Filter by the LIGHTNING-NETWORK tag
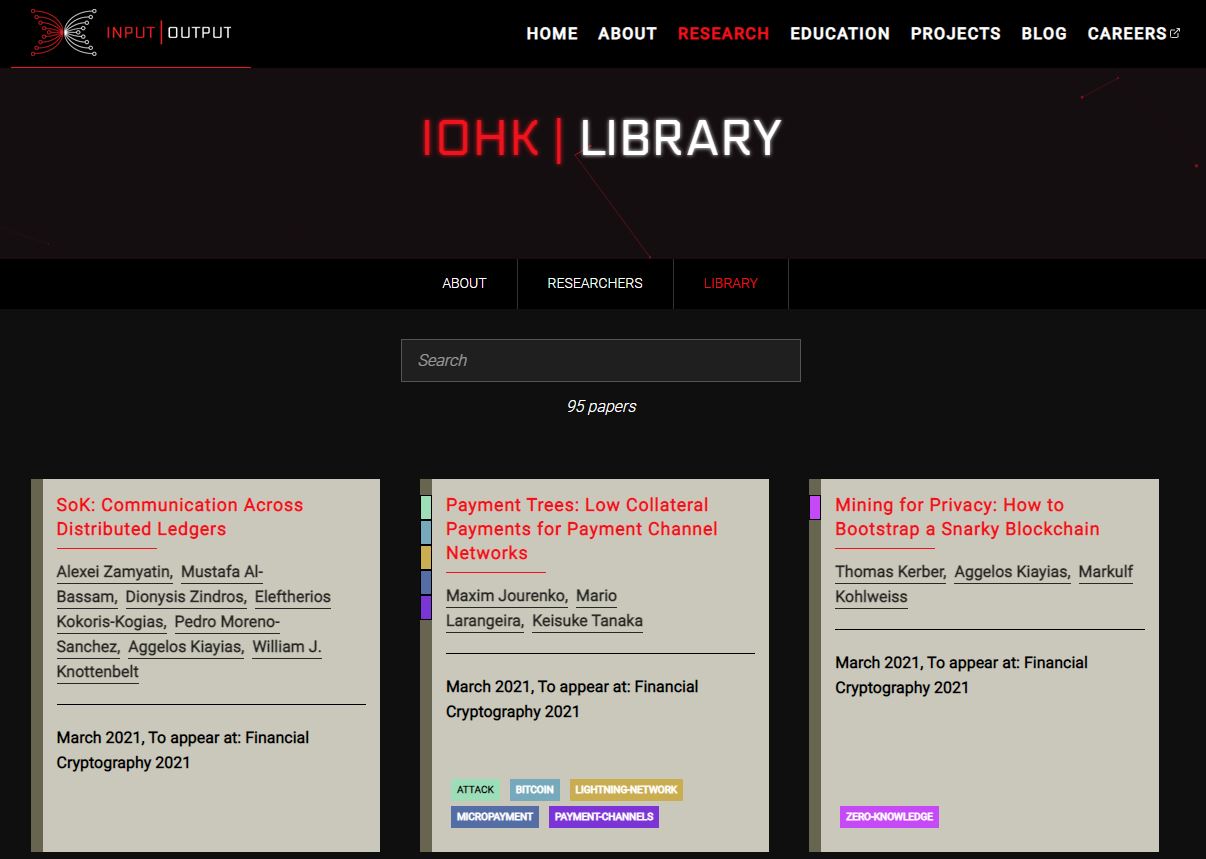 click(x=626, y=790)
